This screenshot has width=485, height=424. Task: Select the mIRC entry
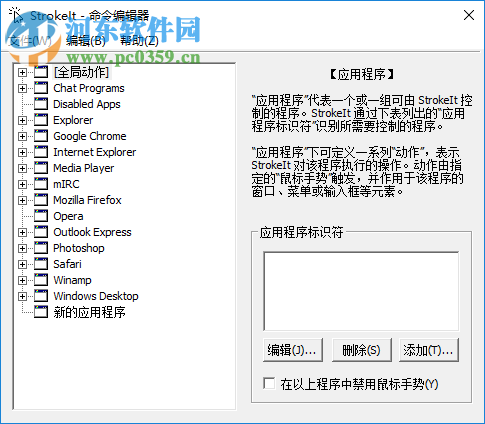tap(66, 184)
